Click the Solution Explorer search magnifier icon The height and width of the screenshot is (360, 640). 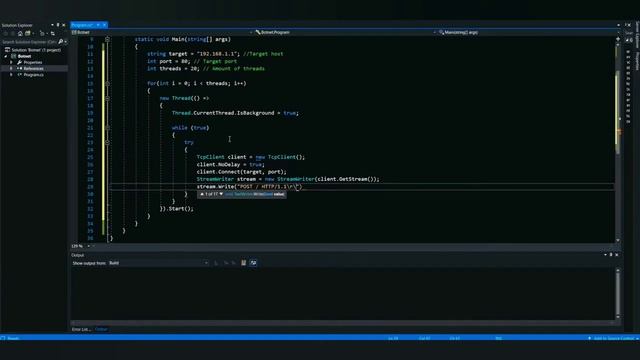(x=60, y=42)
